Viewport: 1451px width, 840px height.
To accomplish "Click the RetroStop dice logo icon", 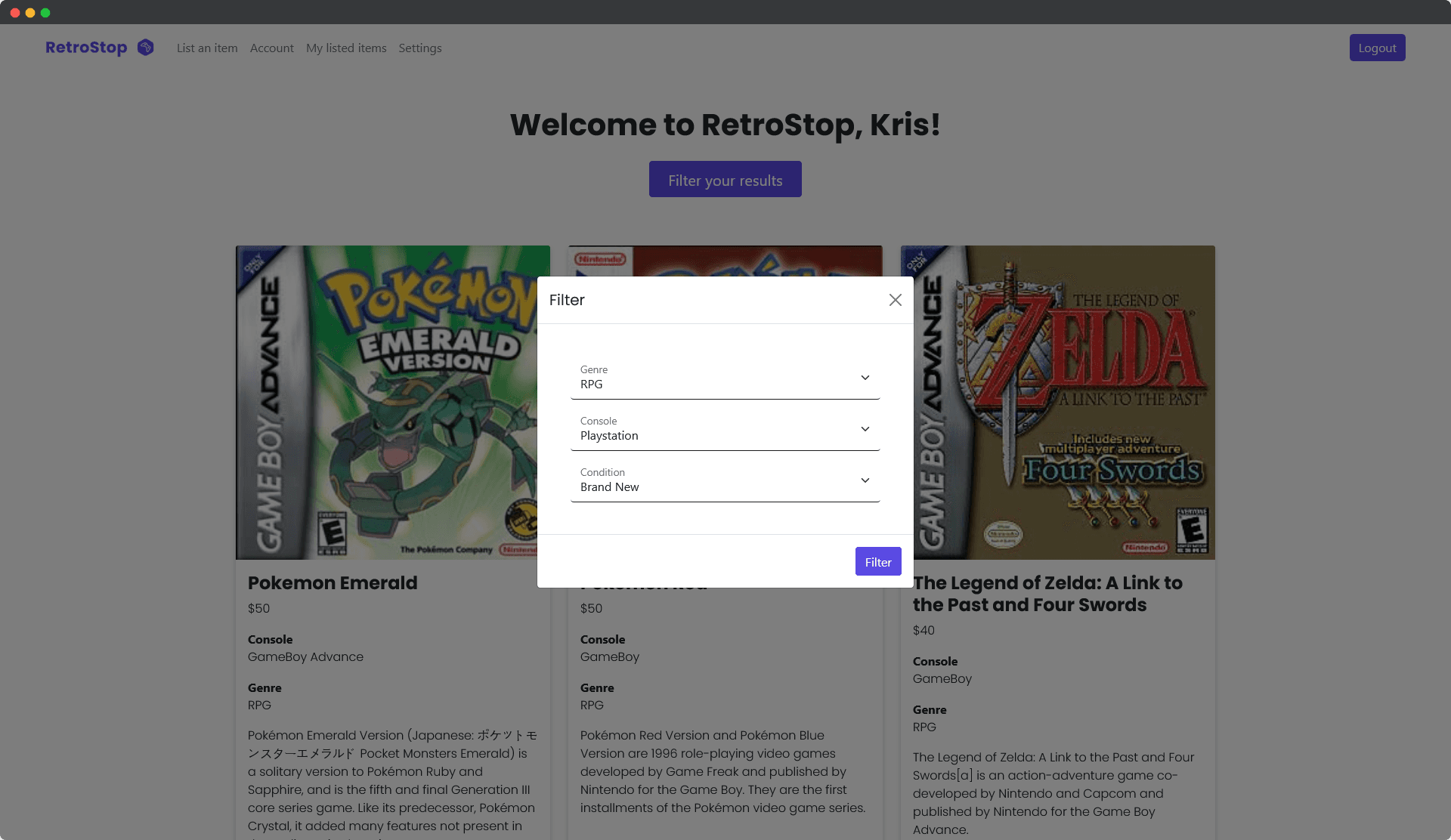I will (x=146, y=48).
